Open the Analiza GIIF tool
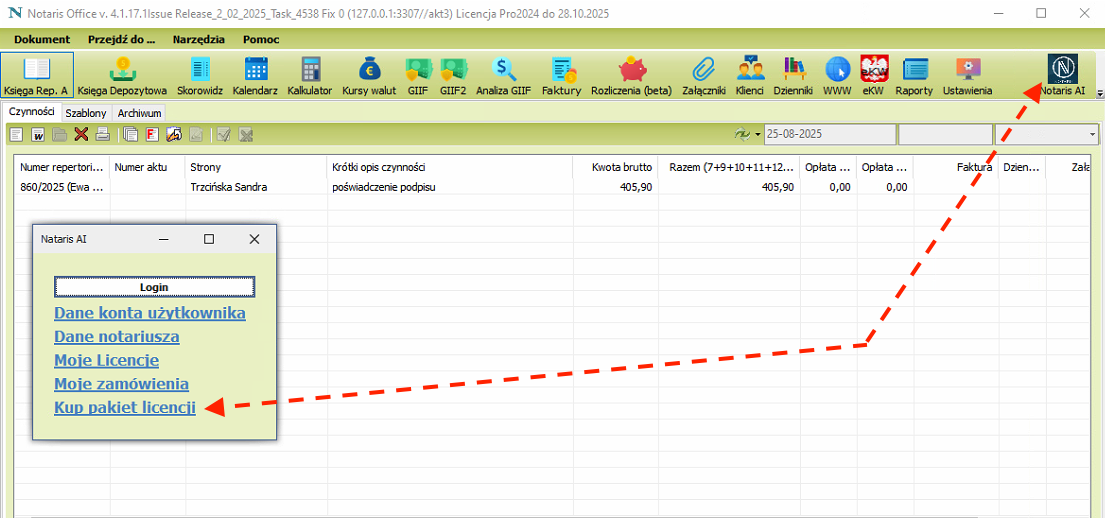 pyautogui.click(x=503, y=76)
